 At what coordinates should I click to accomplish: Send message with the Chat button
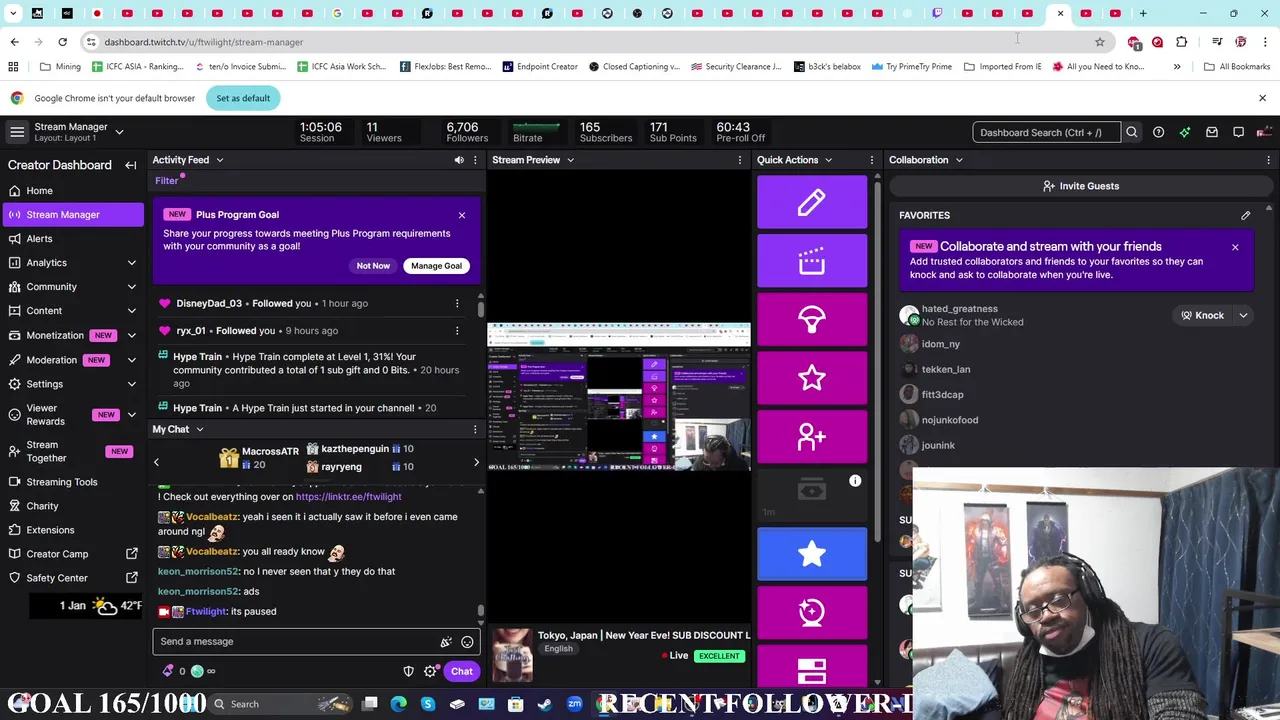(461, 671)
